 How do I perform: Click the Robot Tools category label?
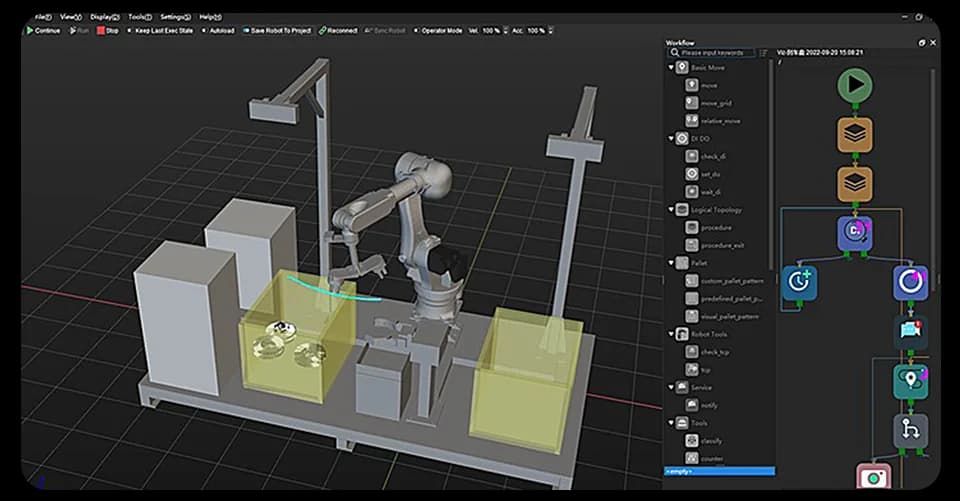point(709,334)
